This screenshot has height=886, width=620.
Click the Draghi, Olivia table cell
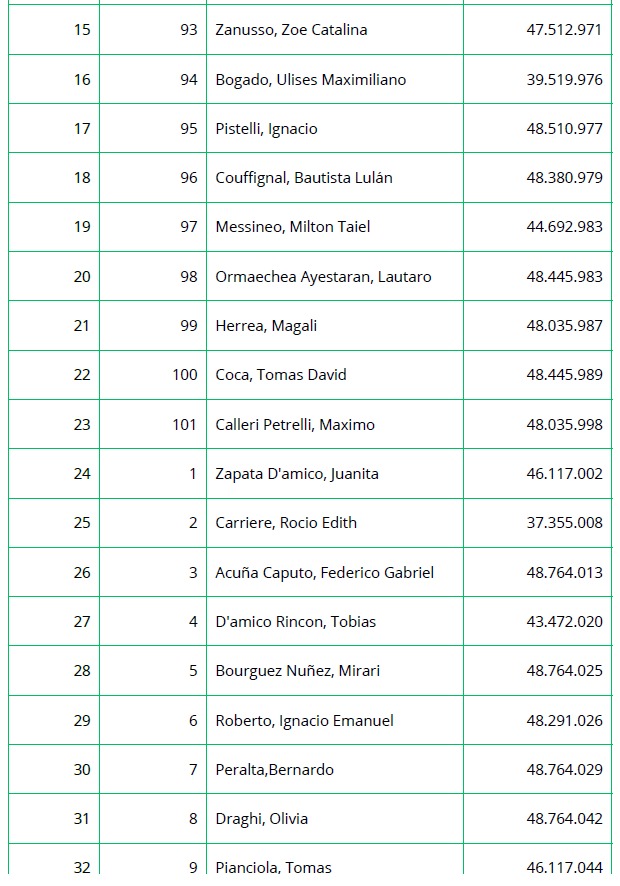[x=261, y=819]
